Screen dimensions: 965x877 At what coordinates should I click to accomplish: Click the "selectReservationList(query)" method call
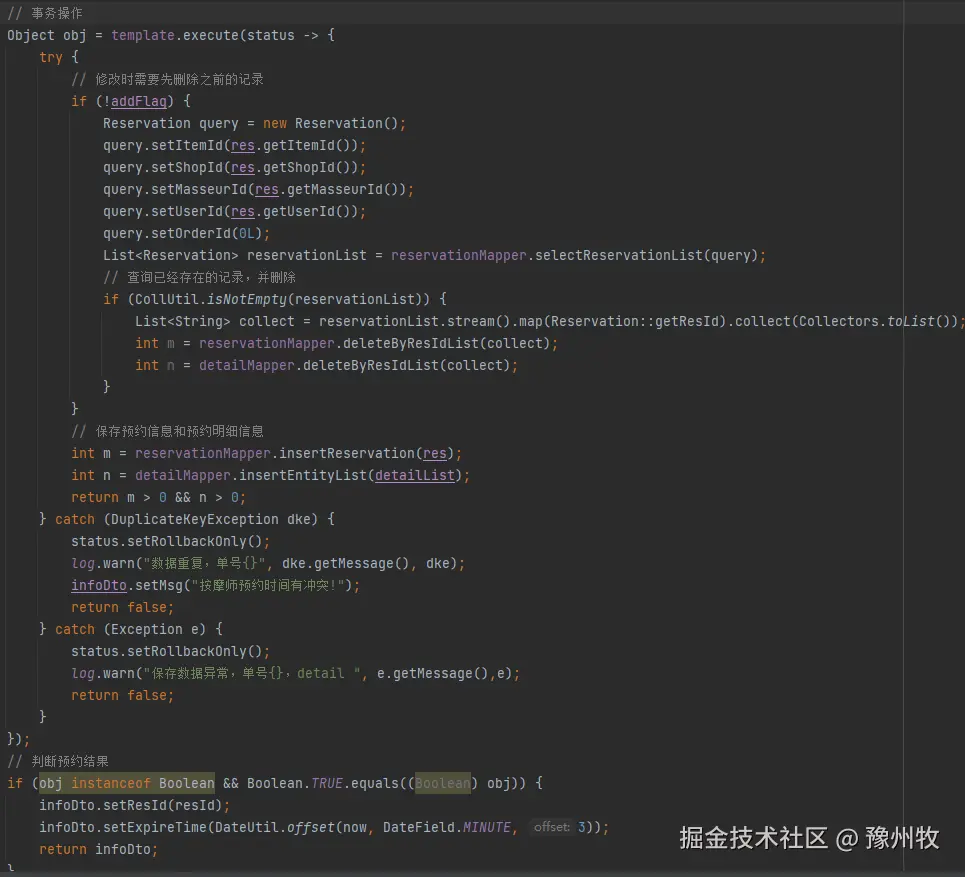click(646, 255)
